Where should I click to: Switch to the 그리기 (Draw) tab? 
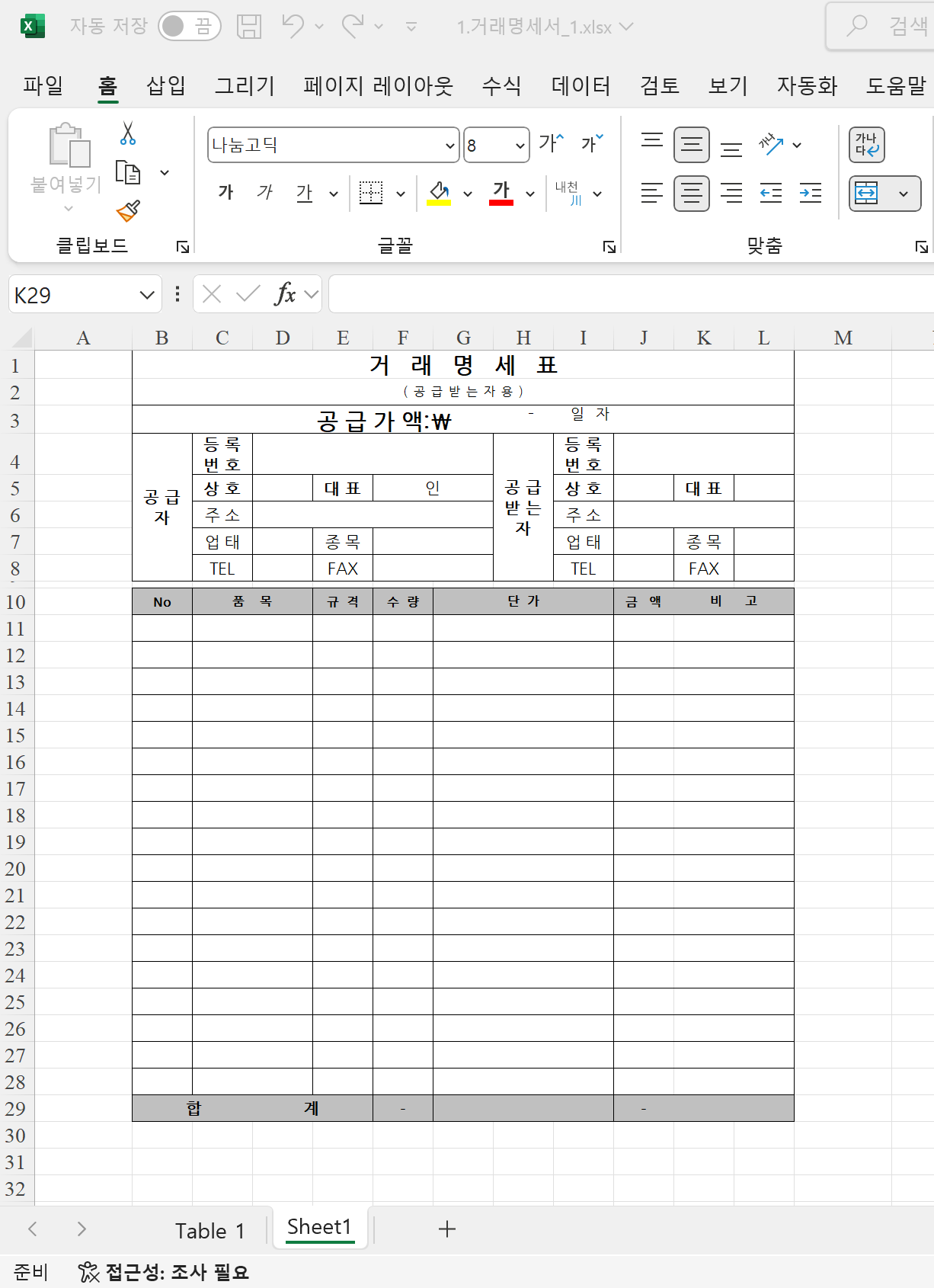245,85
